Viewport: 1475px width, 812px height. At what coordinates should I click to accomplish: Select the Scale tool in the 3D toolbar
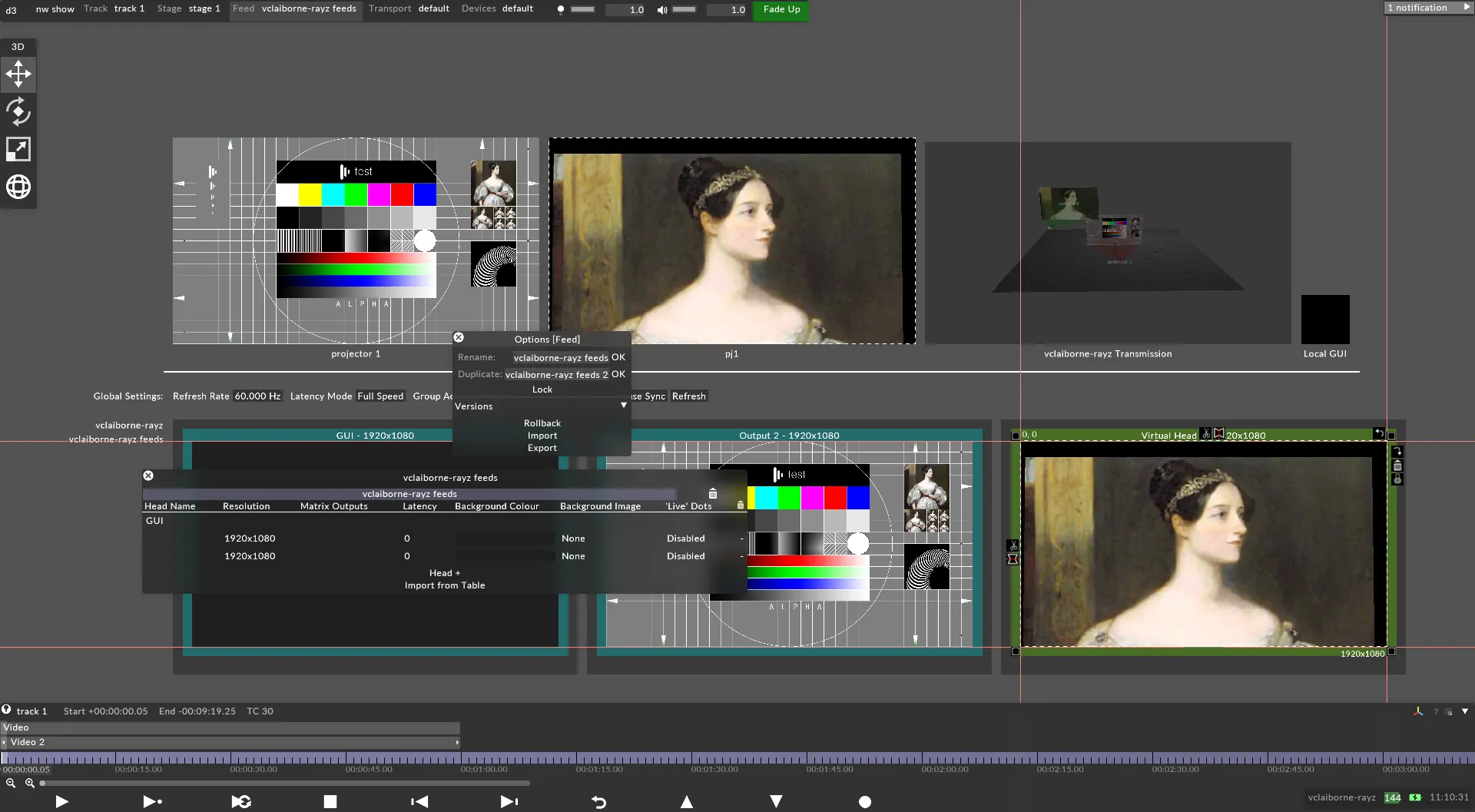(18, 148)
